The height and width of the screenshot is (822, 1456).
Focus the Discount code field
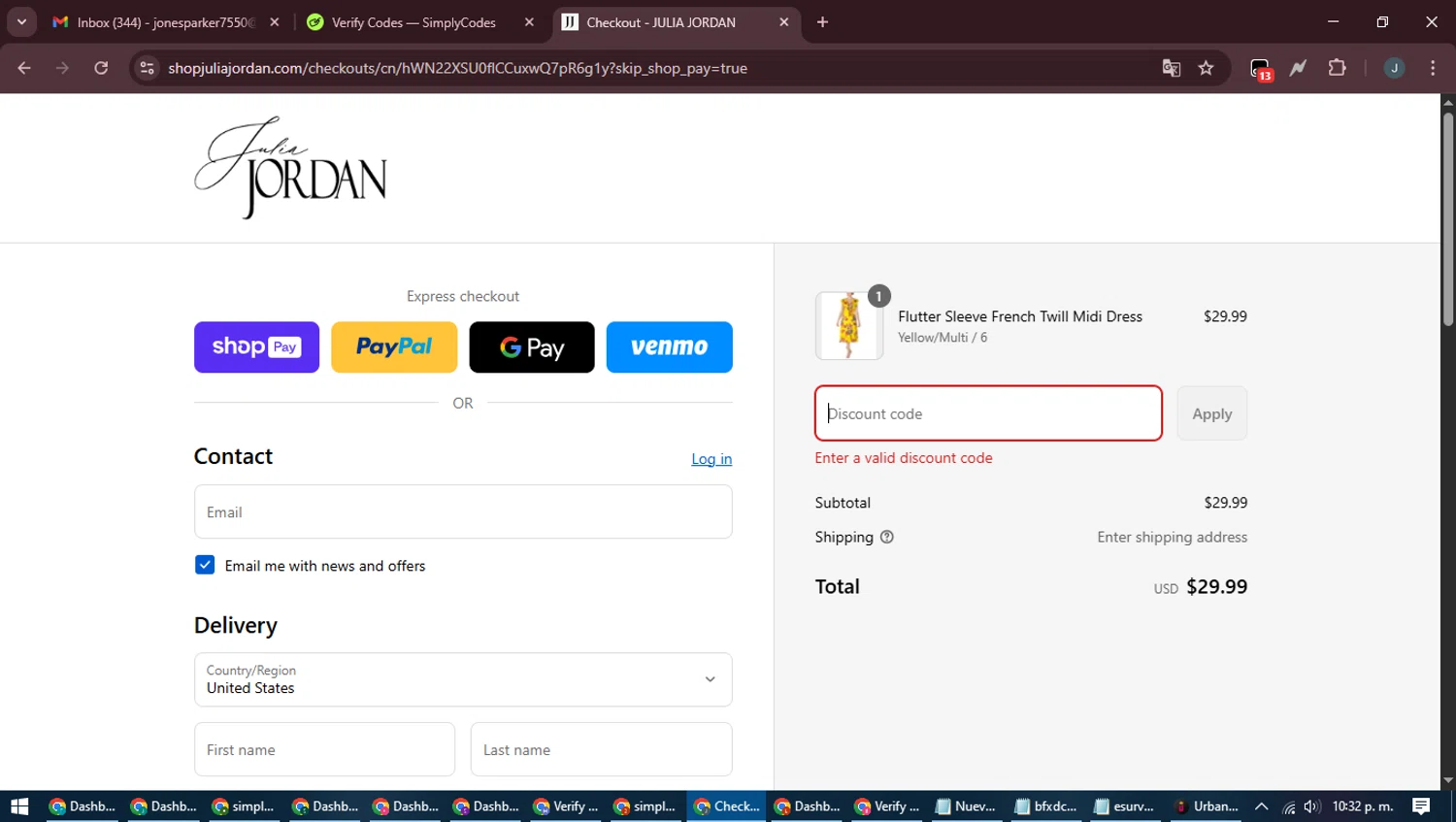[x=988, y=413]
